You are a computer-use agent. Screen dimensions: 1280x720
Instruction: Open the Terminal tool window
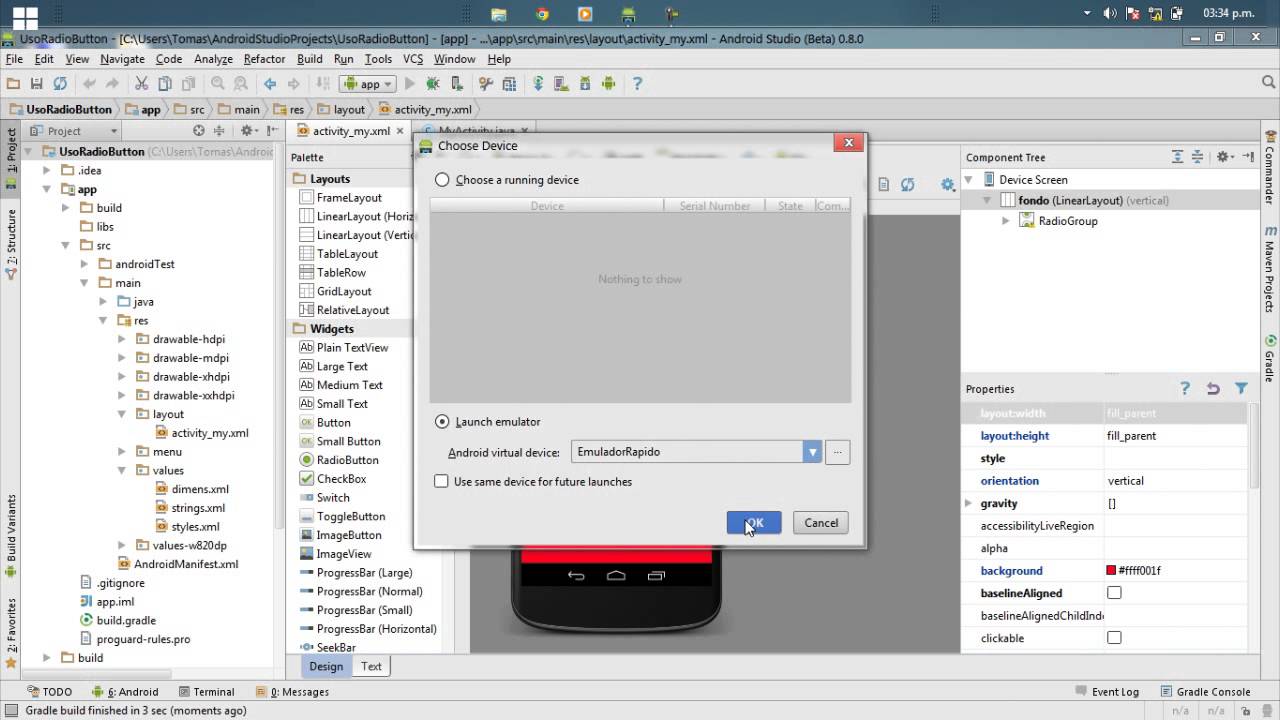pos(206,691)
